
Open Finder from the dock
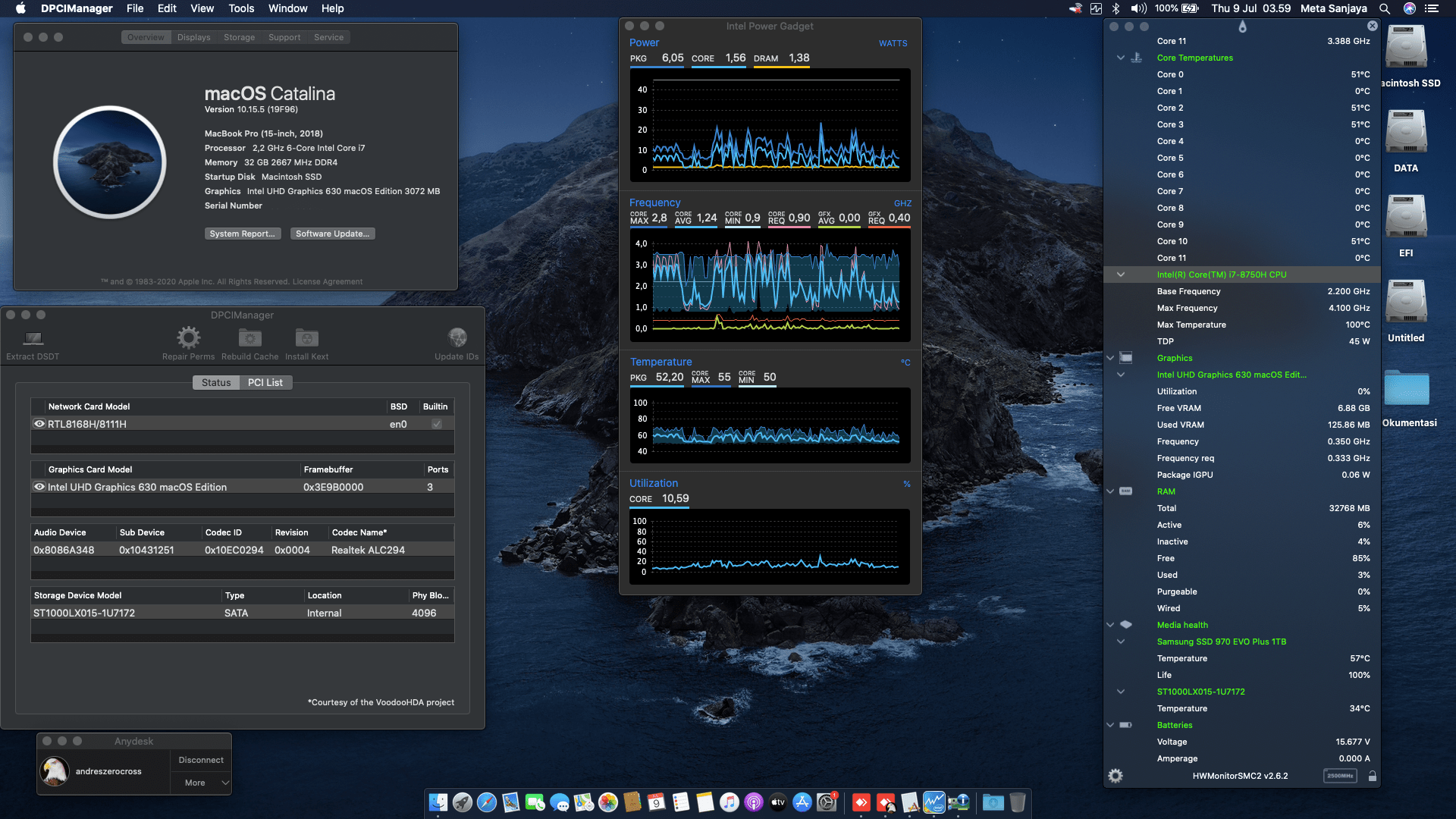[438, 802]
